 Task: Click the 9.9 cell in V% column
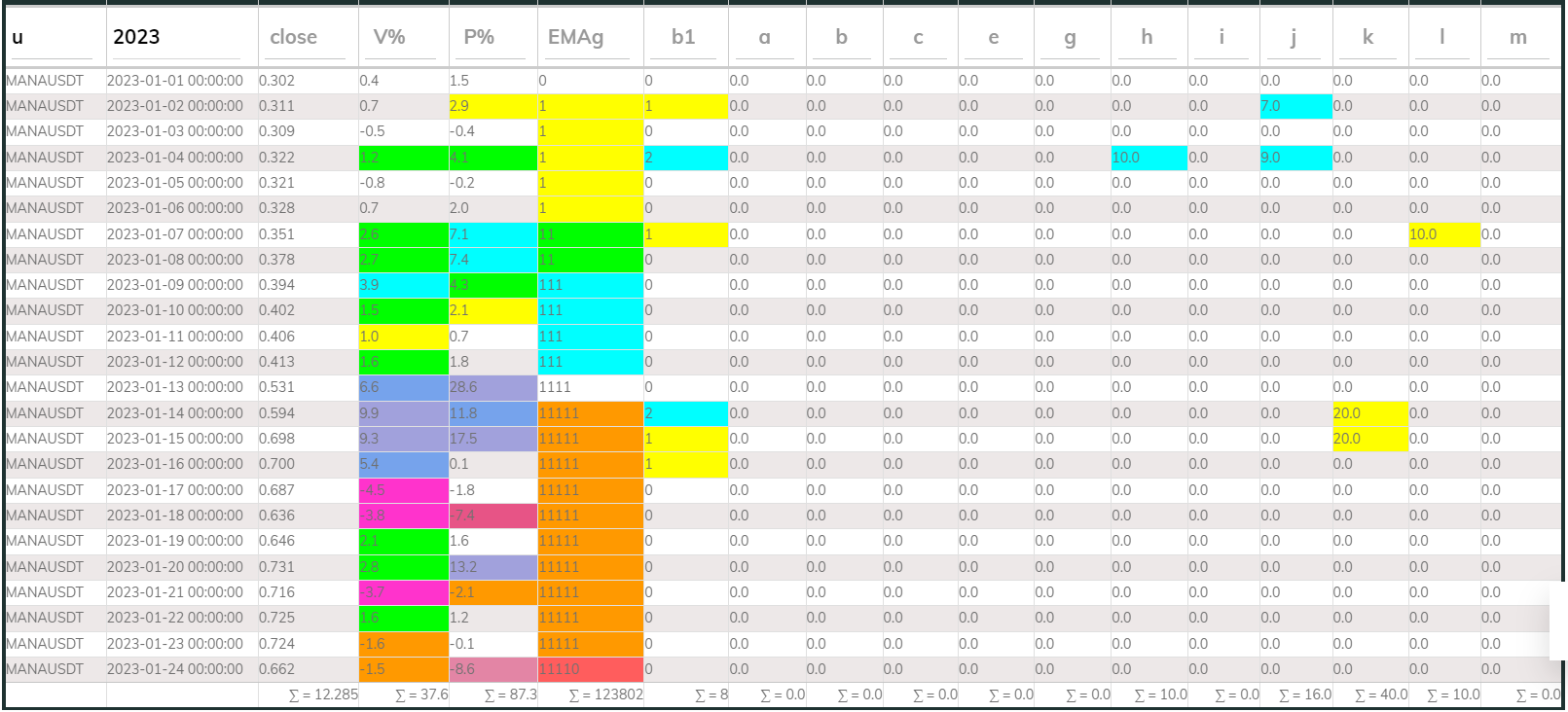click(x=403, y=413)
